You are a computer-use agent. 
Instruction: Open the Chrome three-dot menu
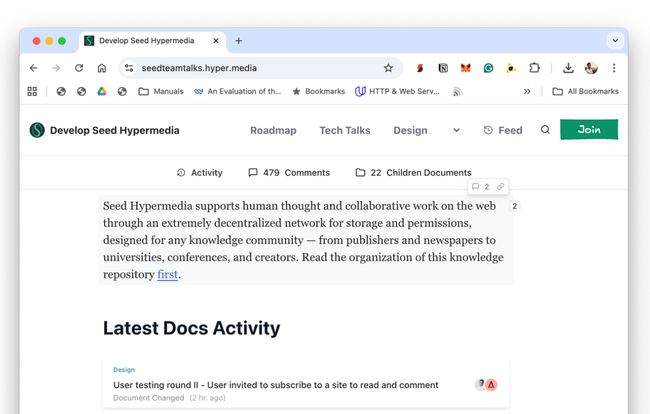(x=614, y=68)
